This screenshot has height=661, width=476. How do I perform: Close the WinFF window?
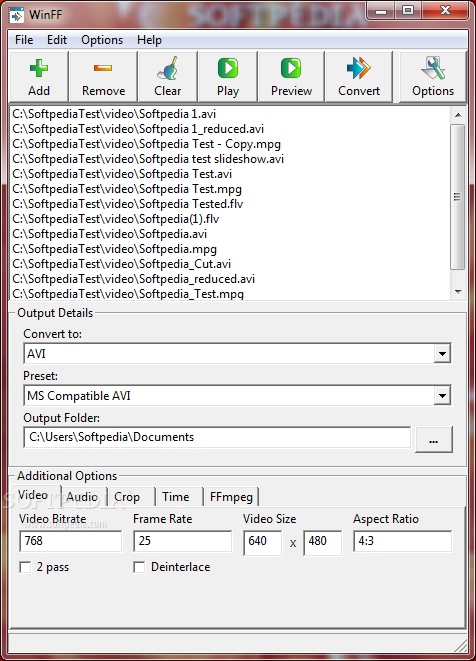[x=445, y=11]
